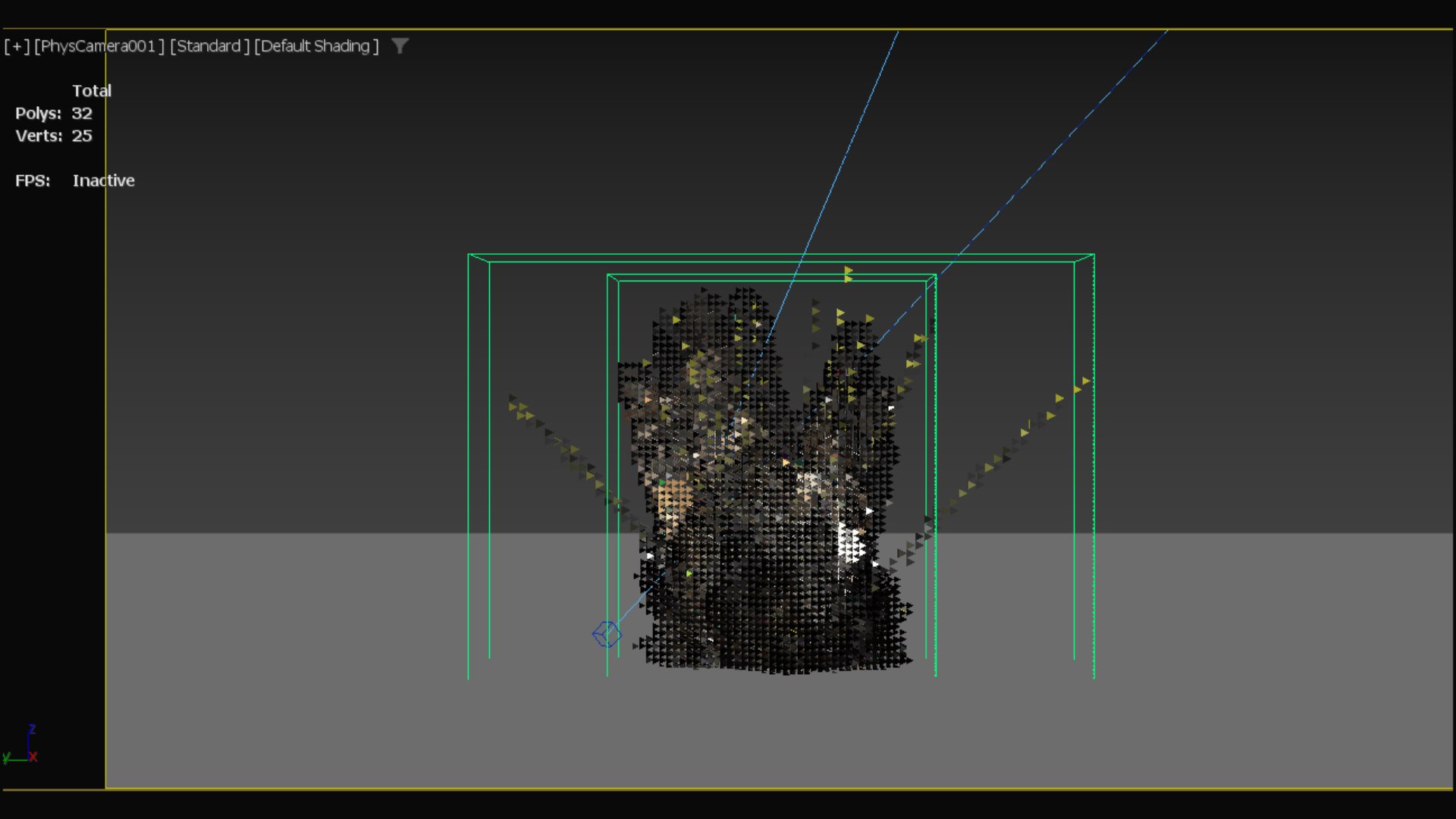
Task: Select the blue camera target gizmo
Action: [x=607, y=634]
